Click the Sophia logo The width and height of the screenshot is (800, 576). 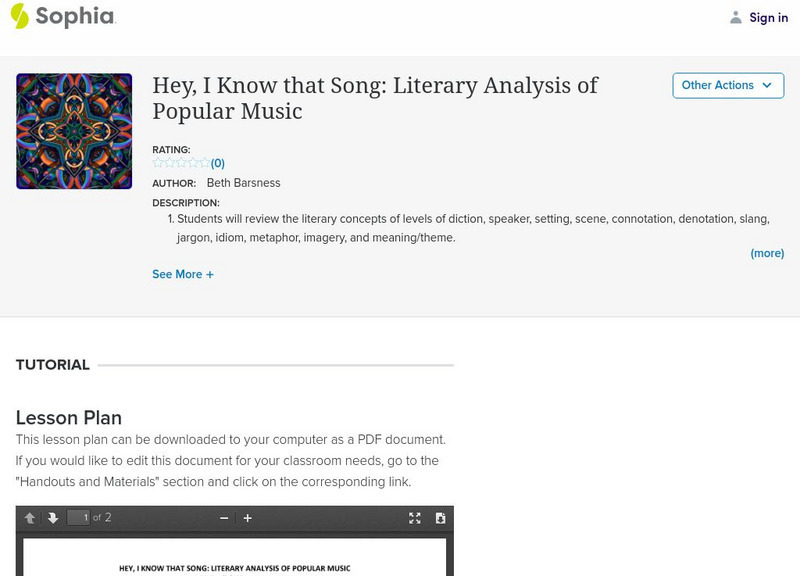point(62,16)
